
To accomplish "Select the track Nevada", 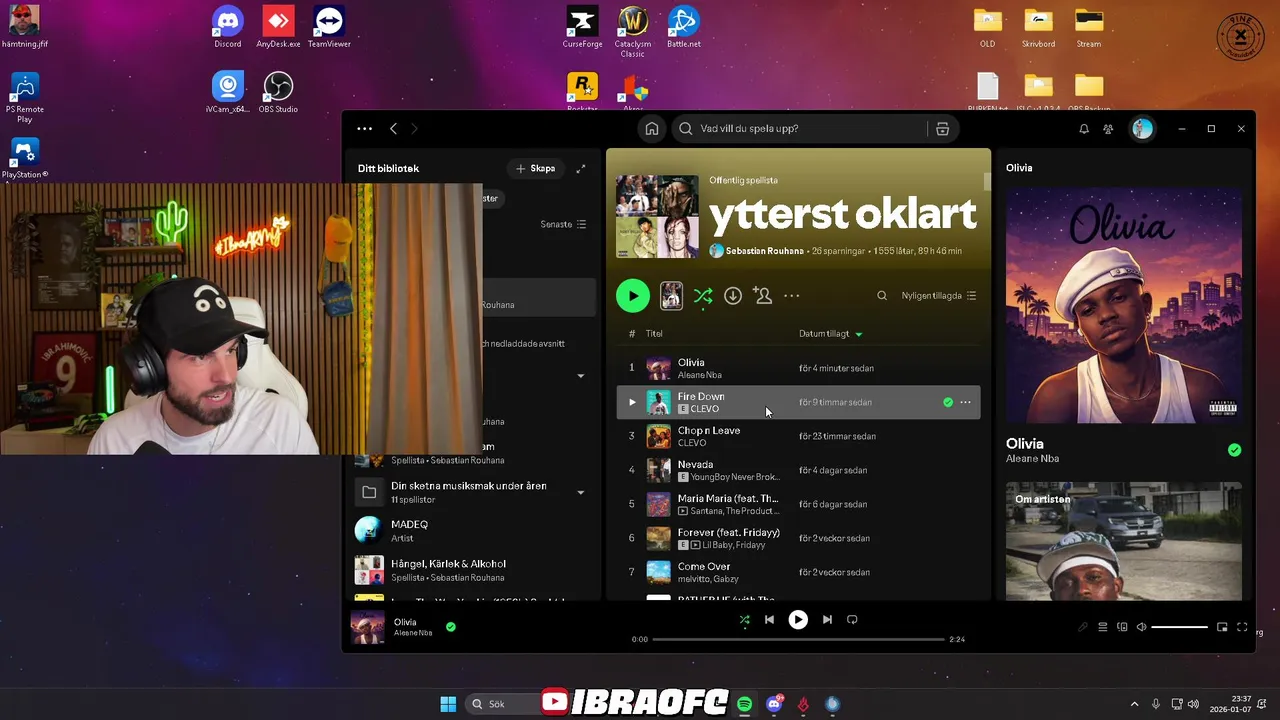I will pos(798,470).
